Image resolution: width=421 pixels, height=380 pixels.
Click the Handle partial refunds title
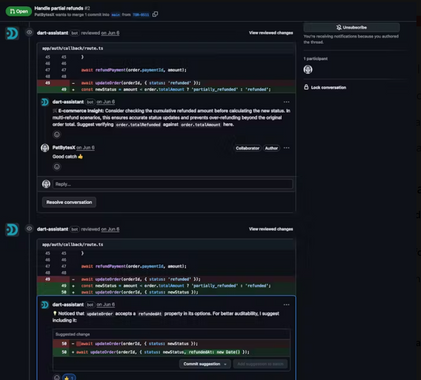59,8
